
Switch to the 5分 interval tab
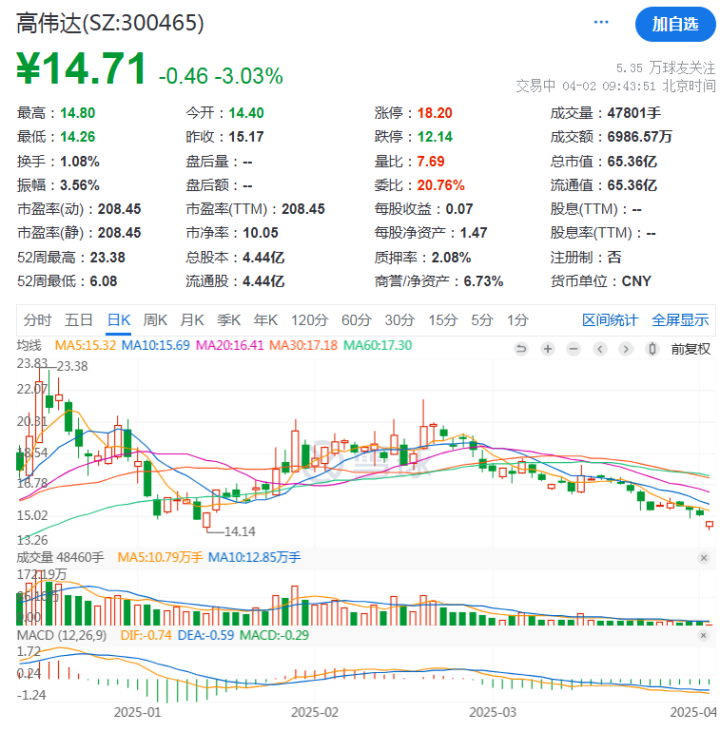pyautogui.click(x=482, y=320)
